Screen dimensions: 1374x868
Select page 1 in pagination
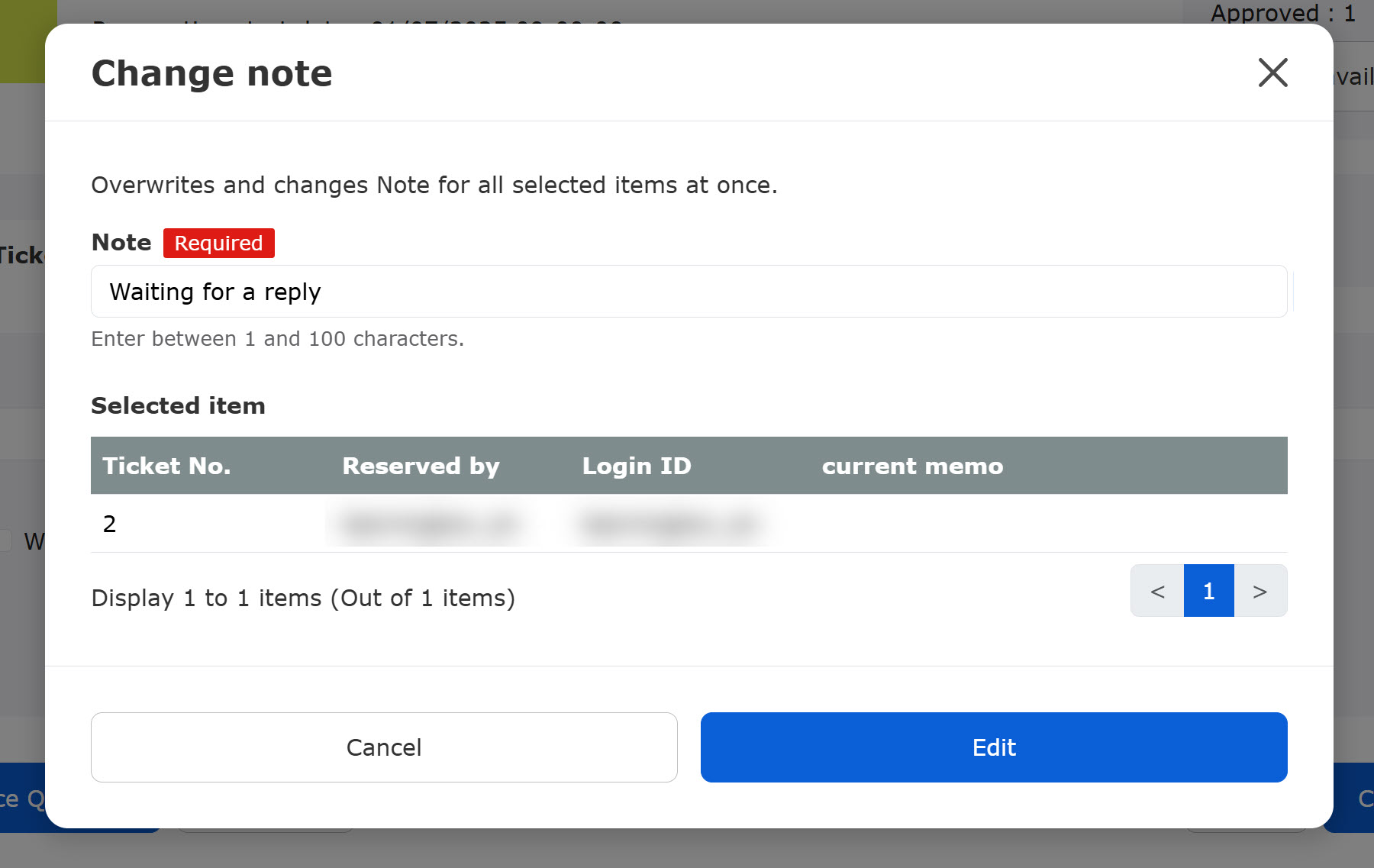tap(1208, 591)
